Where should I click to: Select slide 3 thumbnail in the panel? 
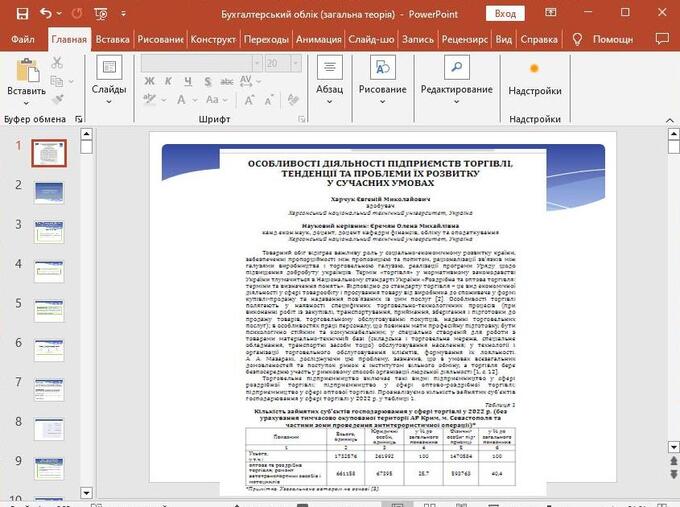tap(48, 229)
